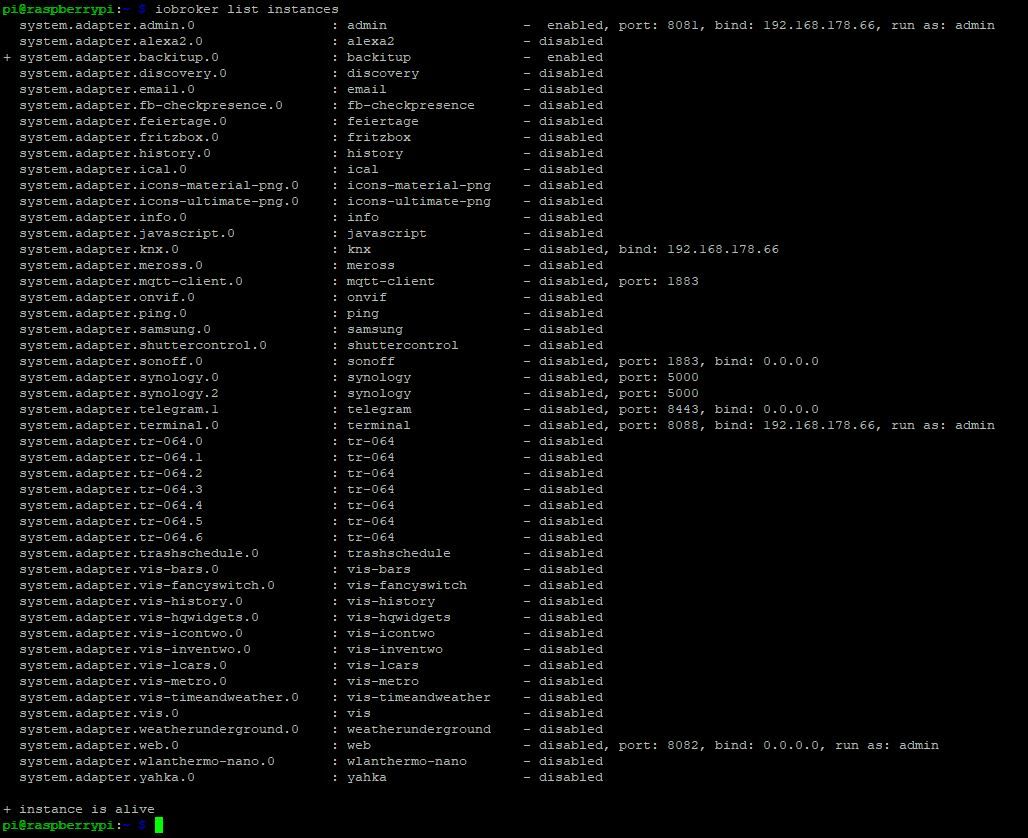Select text 'system.adapter.vis-timeandweather.0'

159,697
